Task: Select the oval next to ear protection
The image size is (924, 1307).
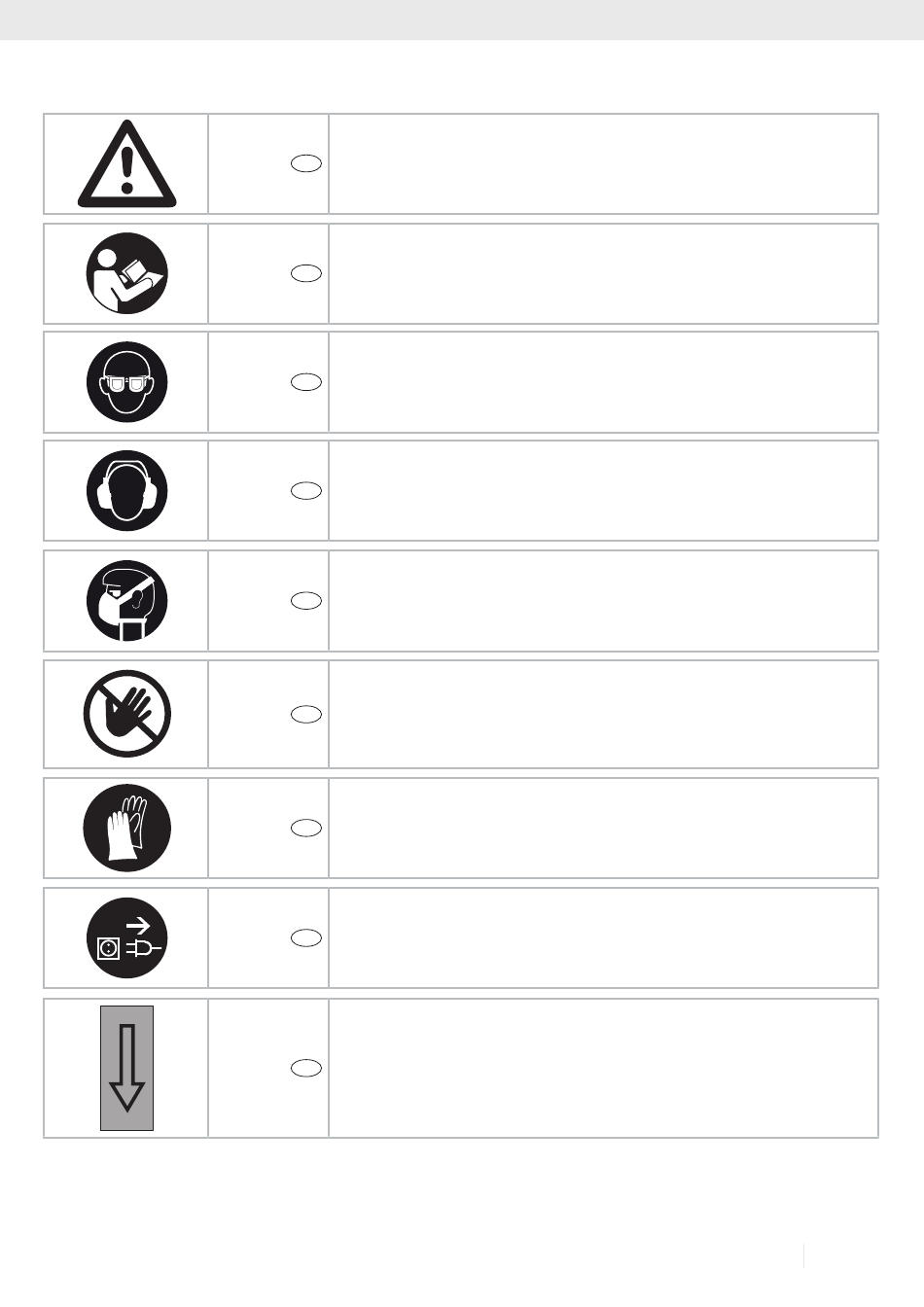Action: 306,491
